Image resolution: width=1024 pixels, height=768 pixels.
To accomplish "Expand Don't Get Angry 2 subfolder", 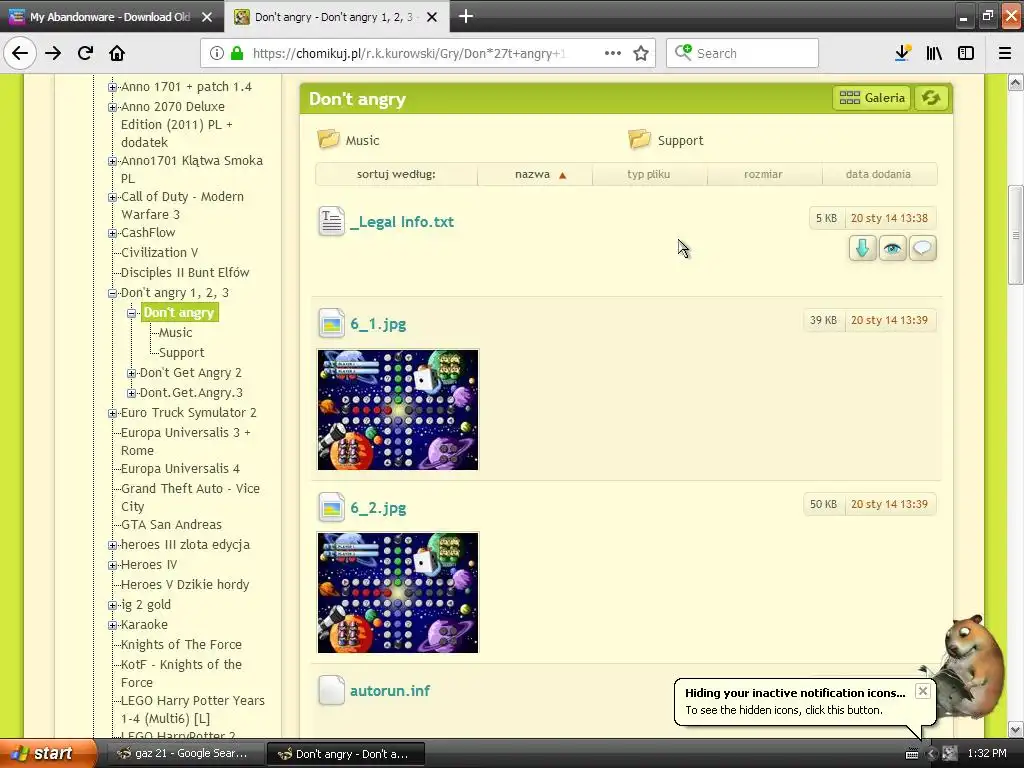I will [x=131, y=374].
